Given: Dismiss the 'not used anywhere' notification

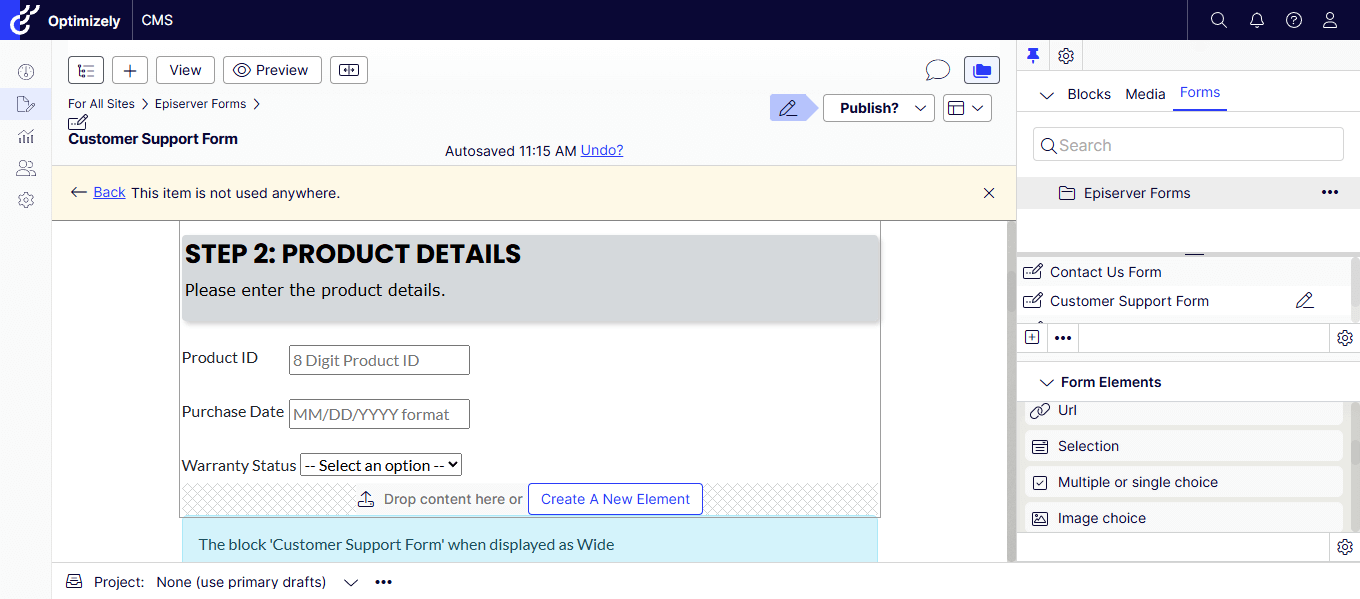Looking at the screenshot, I should 989,193.
